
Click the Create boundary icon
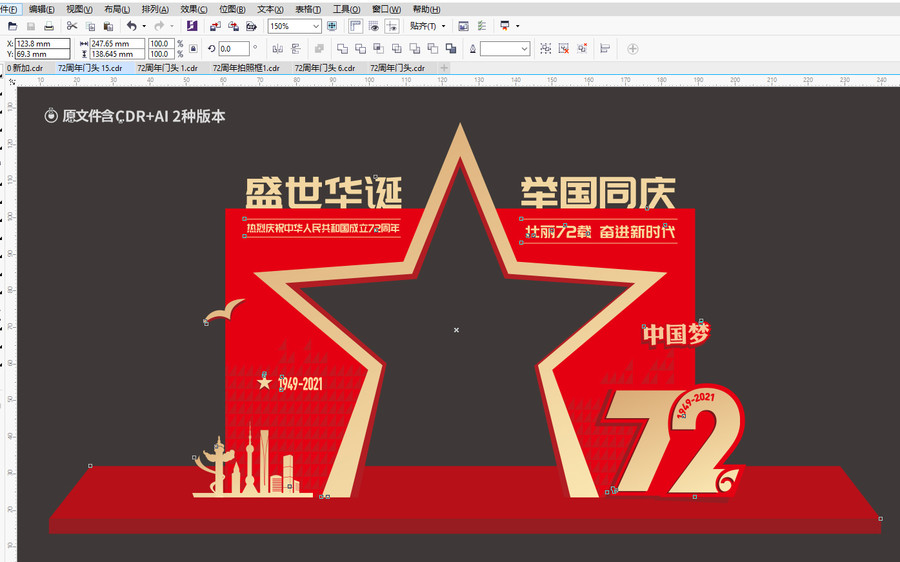pyautogui.click(x=451, y=49)
